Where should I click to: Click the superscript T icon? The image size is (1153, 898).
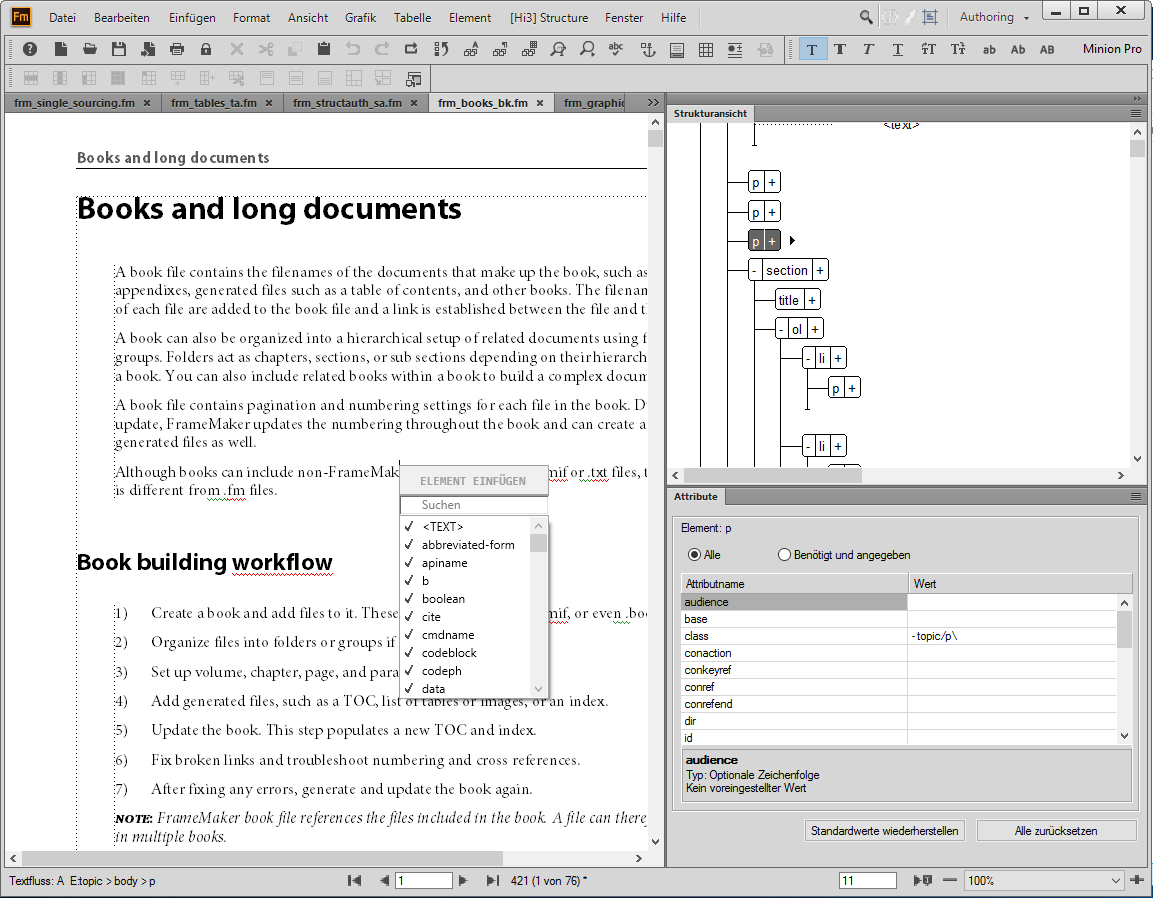click(929, 49)
